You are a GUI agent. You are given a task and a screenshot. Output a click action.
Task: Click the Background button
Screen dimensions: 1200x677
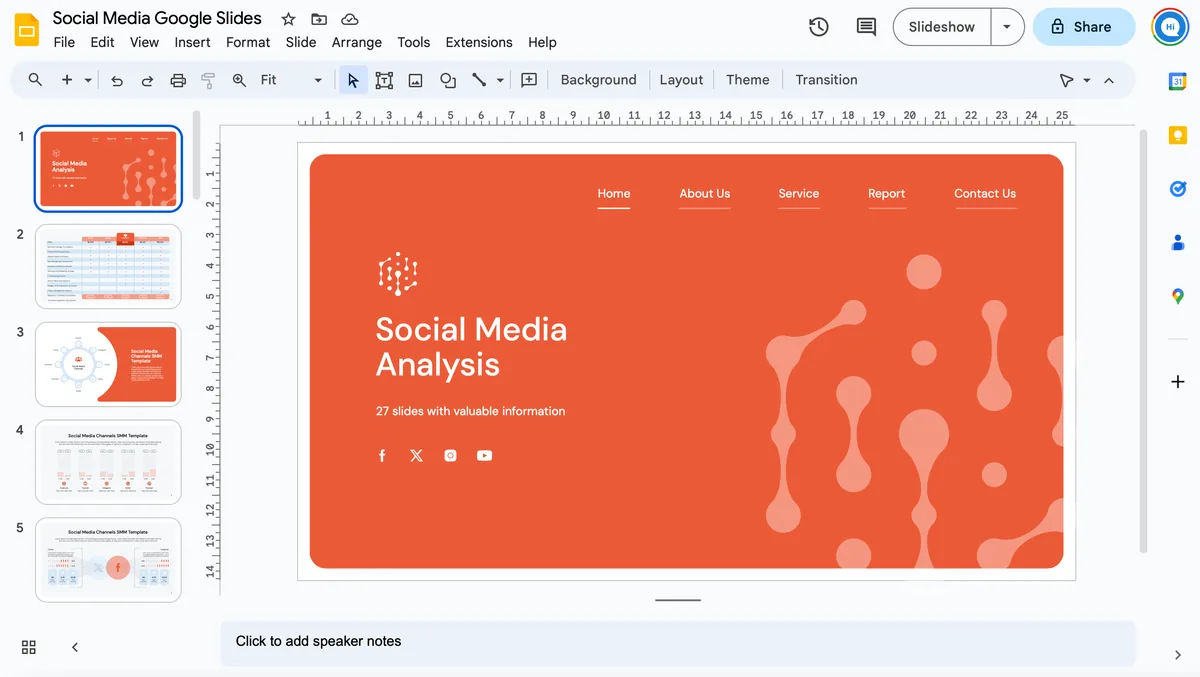click(598, 80)
